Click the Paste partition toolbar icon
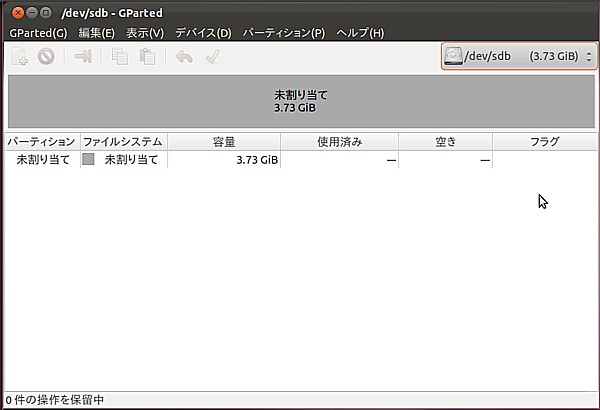Viewport: 600px width, 410px height. (x=146, y=57)
